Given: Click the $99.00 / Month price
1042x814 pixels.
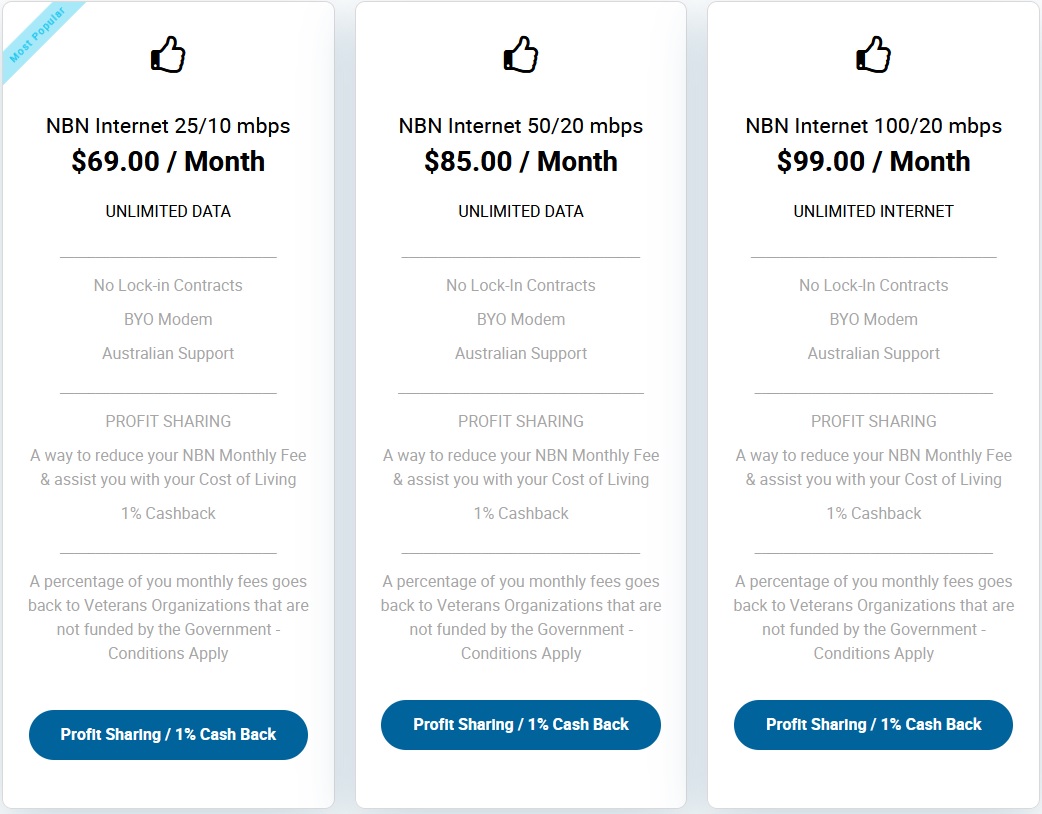Looking at the screenshot, I should (873, 162).
